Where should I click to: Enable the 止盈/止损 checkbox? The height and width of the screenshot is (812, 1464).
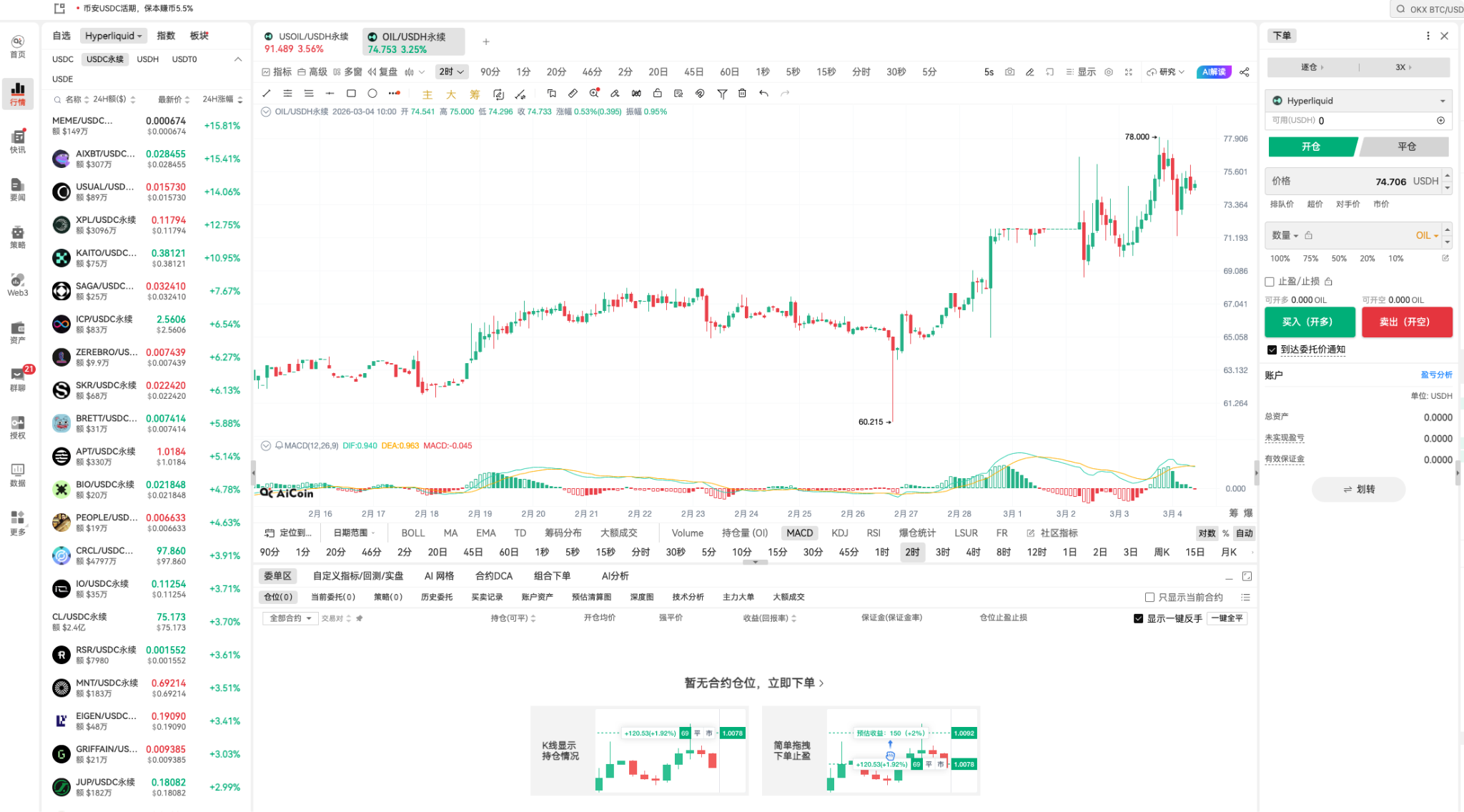pos(1270,282)
